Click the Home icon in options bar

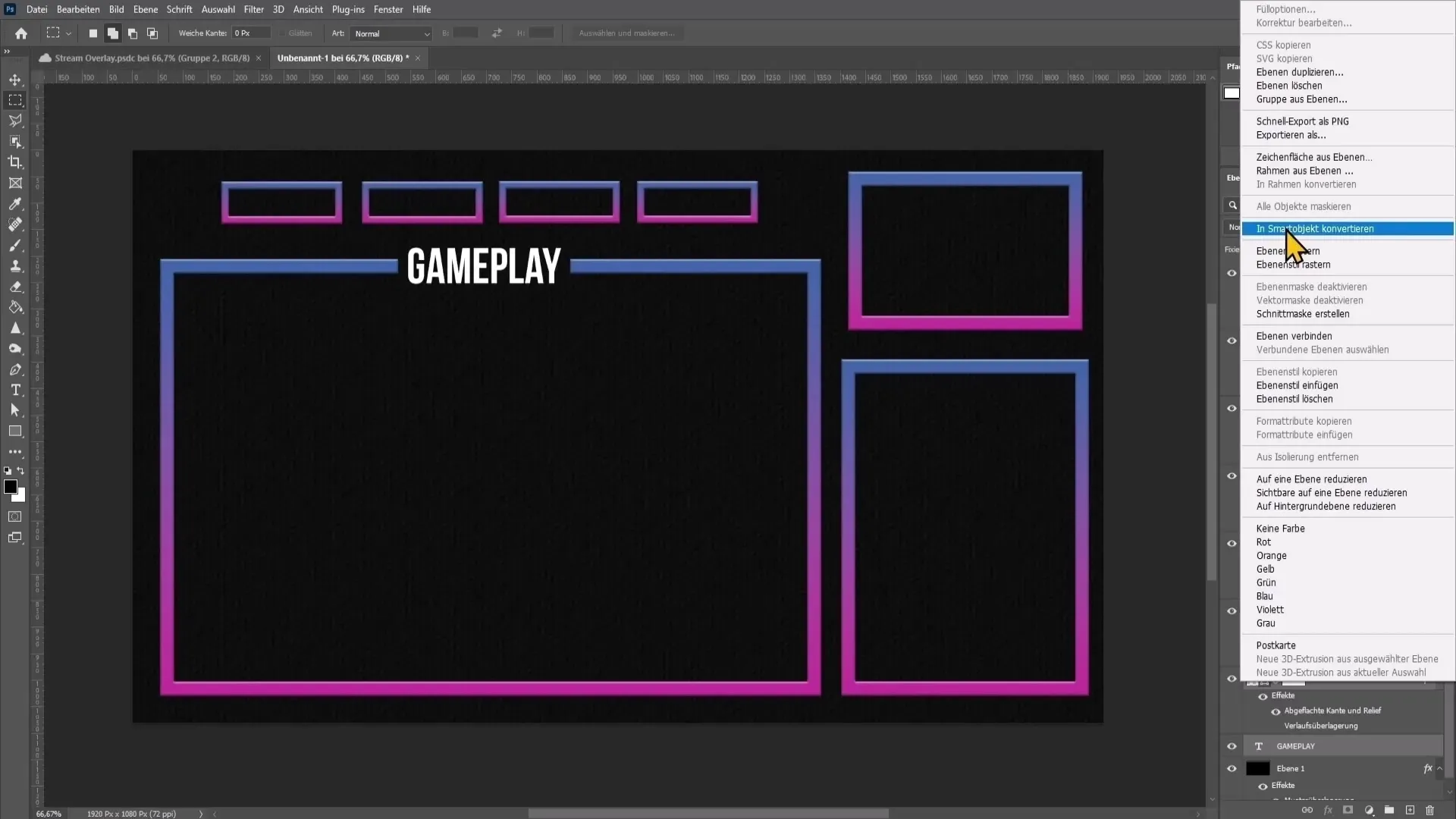pyautogui.click(x=21, y=33)
